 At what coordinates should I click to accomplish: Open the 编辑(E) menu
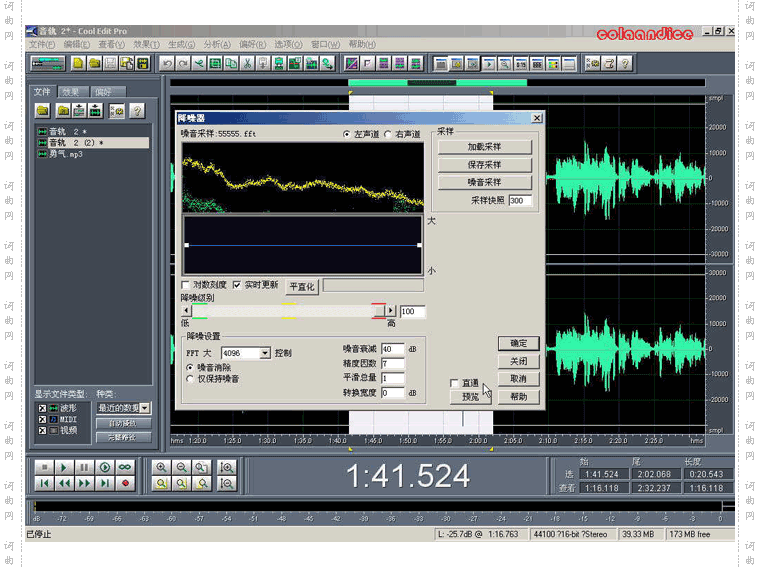[77, 45]
